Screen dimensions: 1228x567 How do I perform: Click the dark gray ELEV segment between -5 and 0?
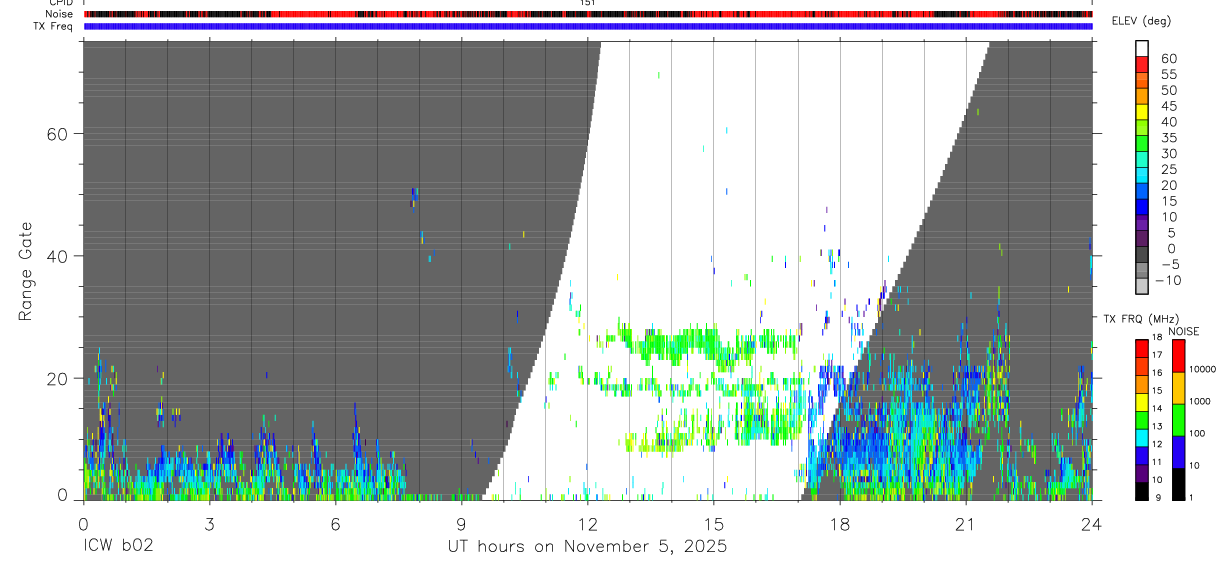[1142, 254]
